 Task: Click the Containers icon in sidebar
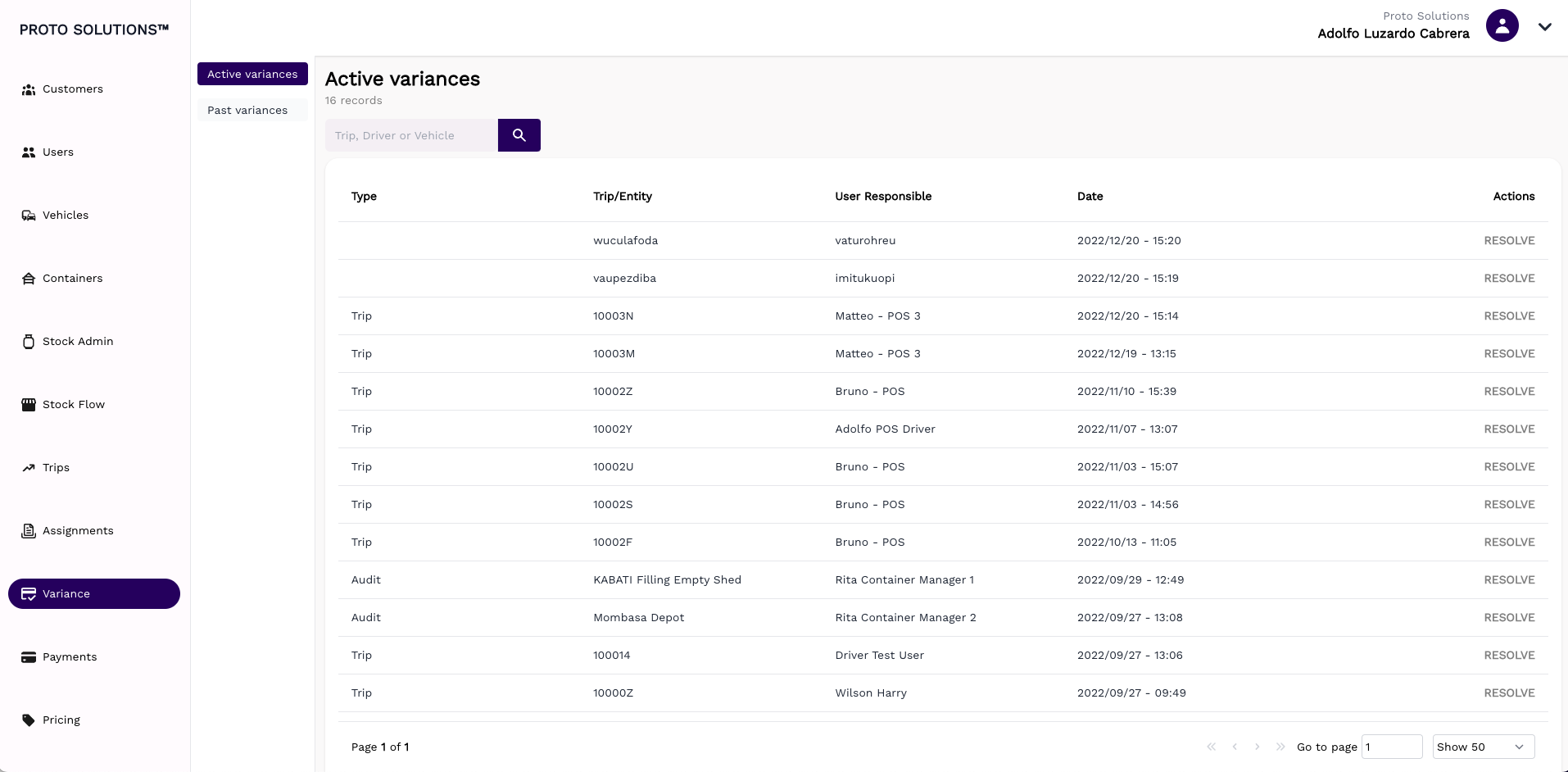point(29,279)
